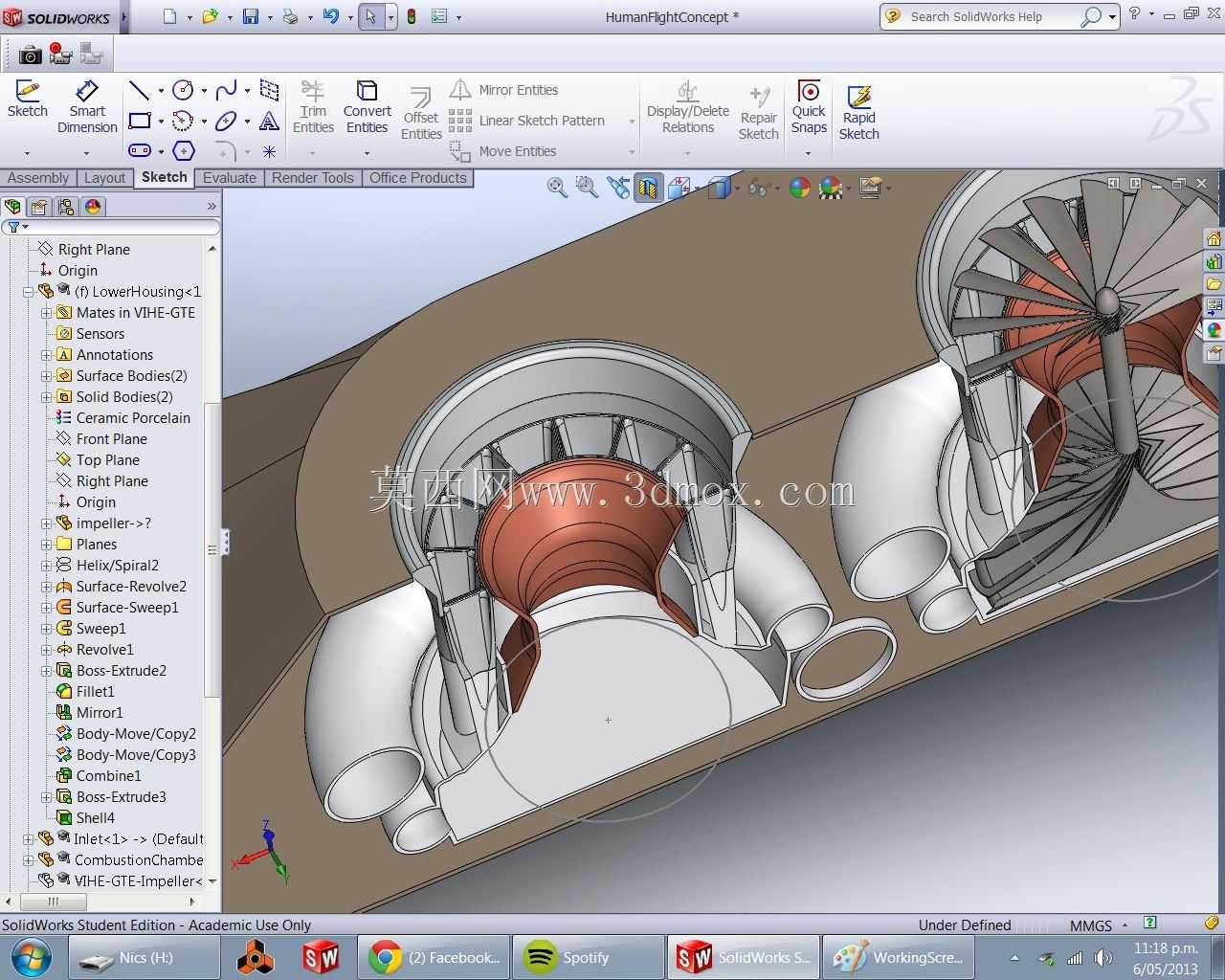1225x980 pixels.
Task: Open the Linear Sketch Pattern dropdown arrow
Action: [x=632, y=122]
